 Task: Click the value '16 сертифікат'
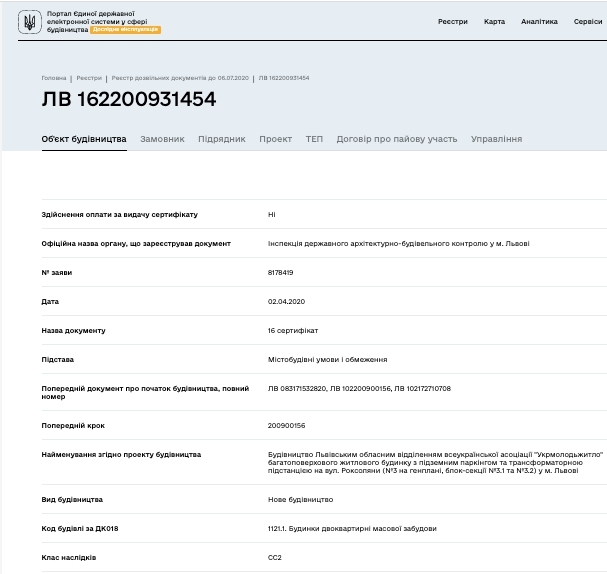pyautogui.click(x=293, y=331)
